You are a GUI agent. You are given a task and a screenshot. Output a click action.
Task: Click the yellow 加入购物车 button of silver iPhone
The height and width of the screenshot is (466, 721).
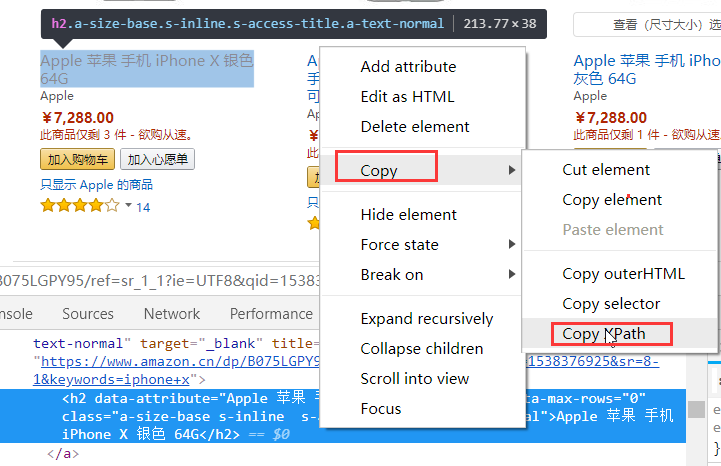[77, 159]
